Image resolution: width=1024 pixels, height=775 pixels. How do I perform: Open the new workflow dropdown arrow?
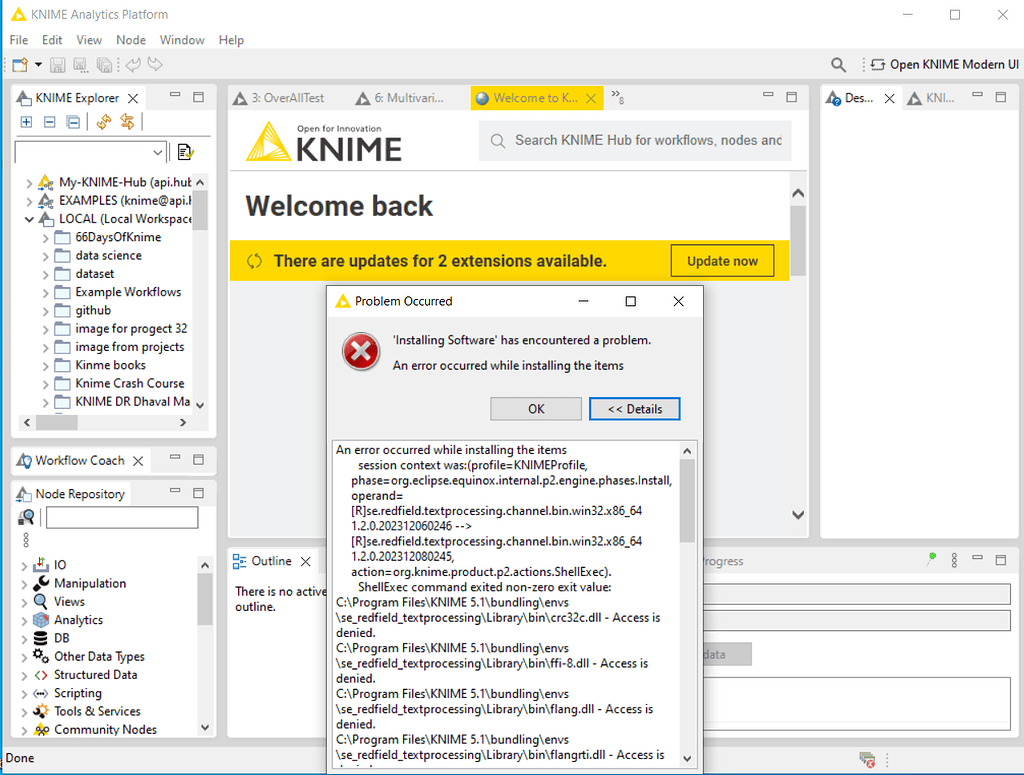[x=38, y=64]
